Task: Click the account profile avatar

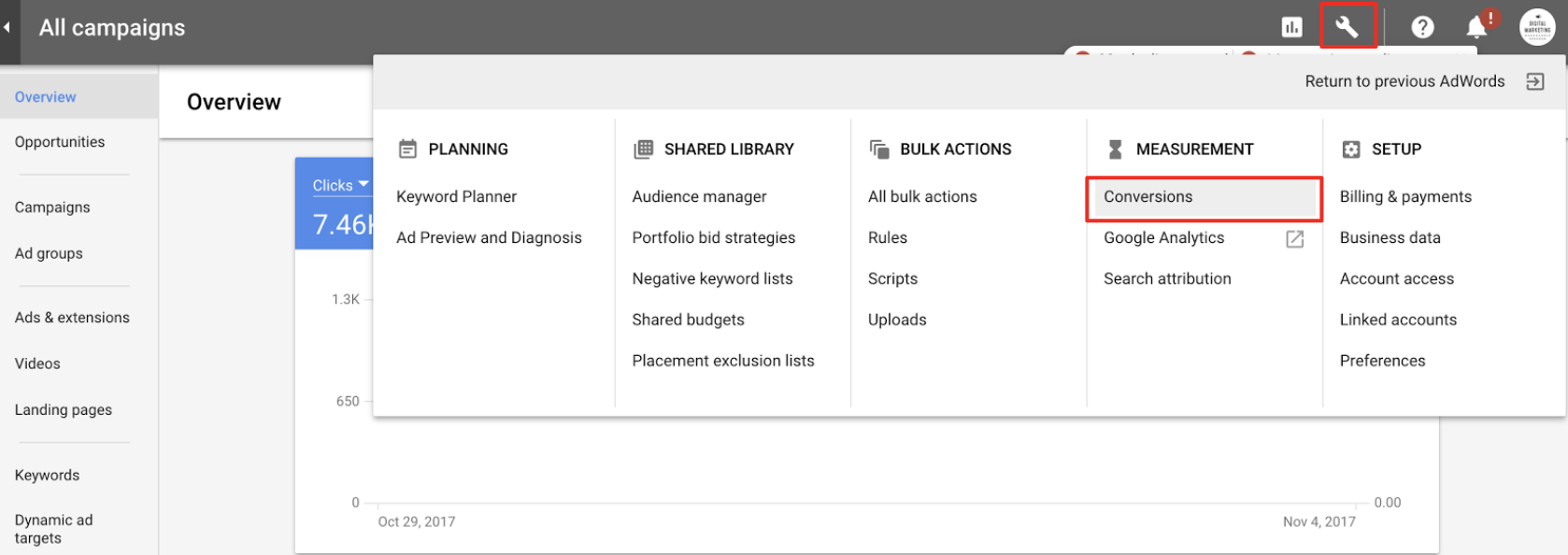Action: (x=1536, y=27)
